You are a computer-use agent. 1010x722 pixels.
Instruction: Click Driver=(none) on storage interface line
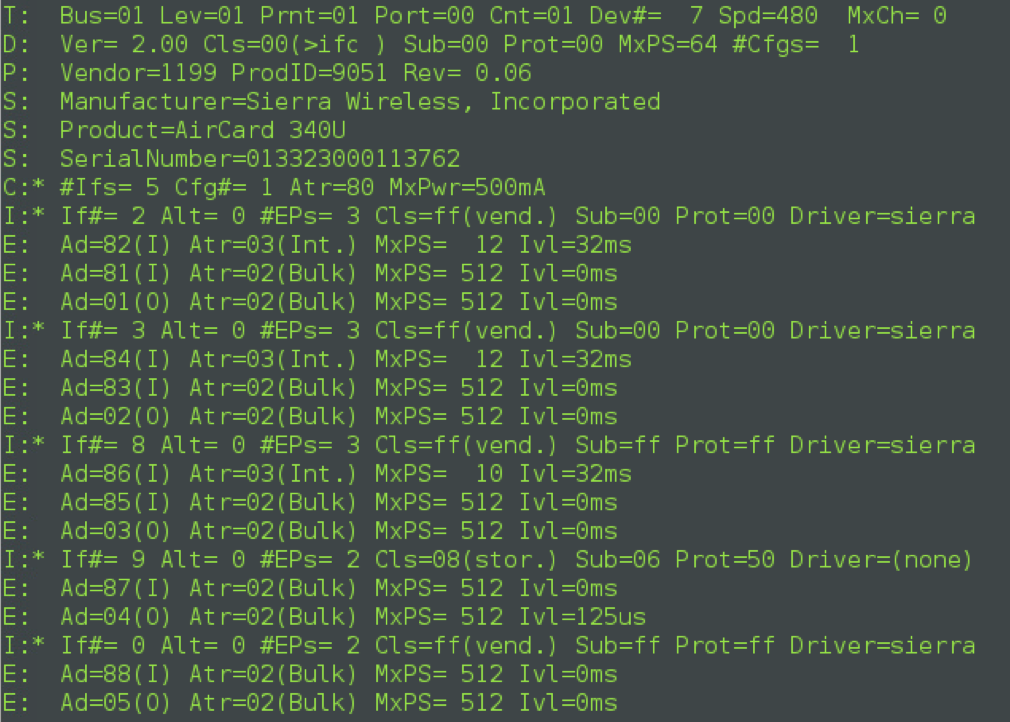[x=881, y=559]
